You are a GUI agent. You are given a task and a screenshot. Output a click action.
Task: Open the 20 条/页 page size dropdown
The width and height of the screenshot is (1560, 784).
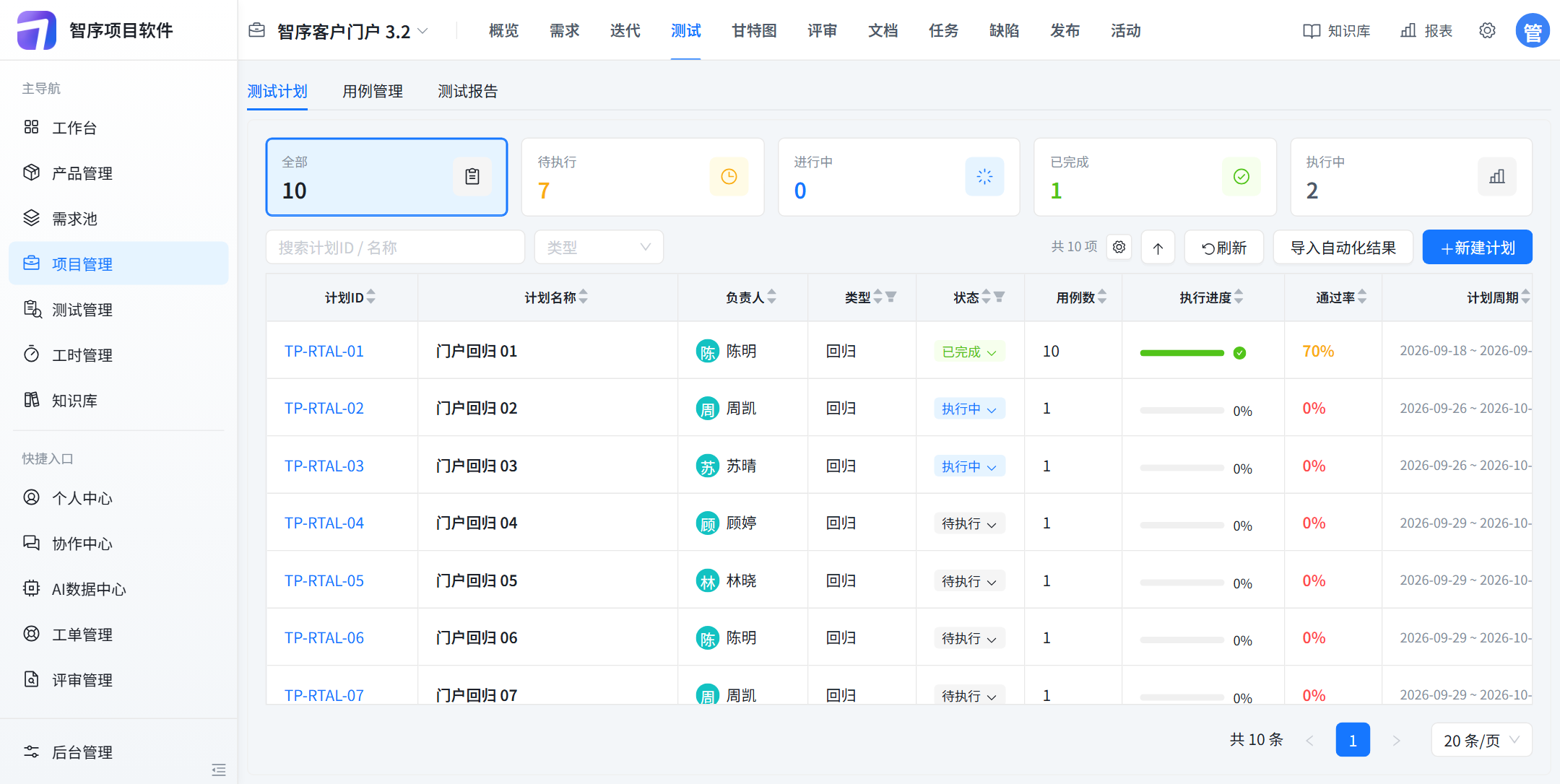[1481, 740]
